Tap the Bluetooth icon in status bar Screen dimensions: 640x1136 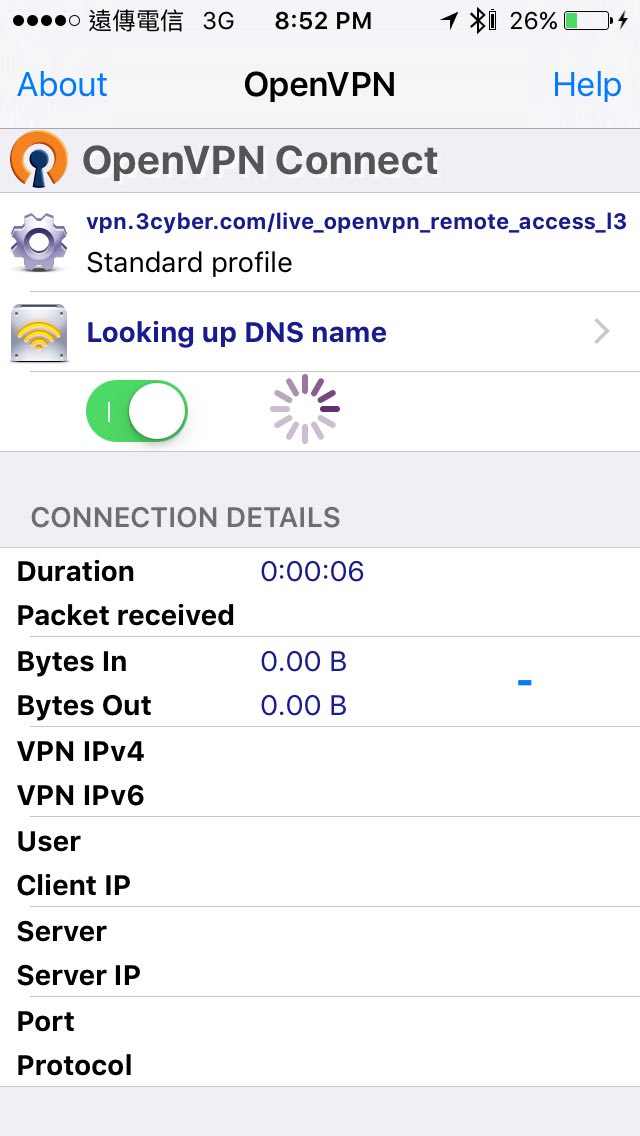tap(480, 20)
